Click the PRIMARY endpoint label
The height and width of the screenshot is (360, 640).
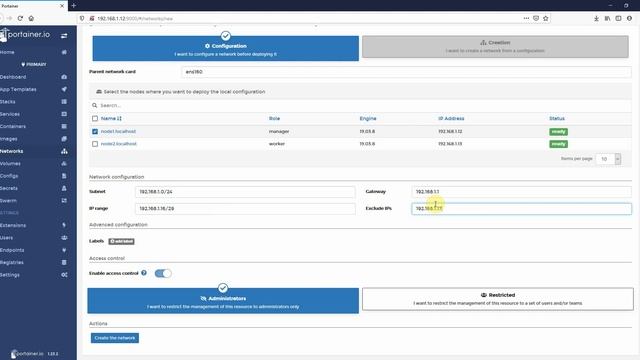(x=34, y=64)
